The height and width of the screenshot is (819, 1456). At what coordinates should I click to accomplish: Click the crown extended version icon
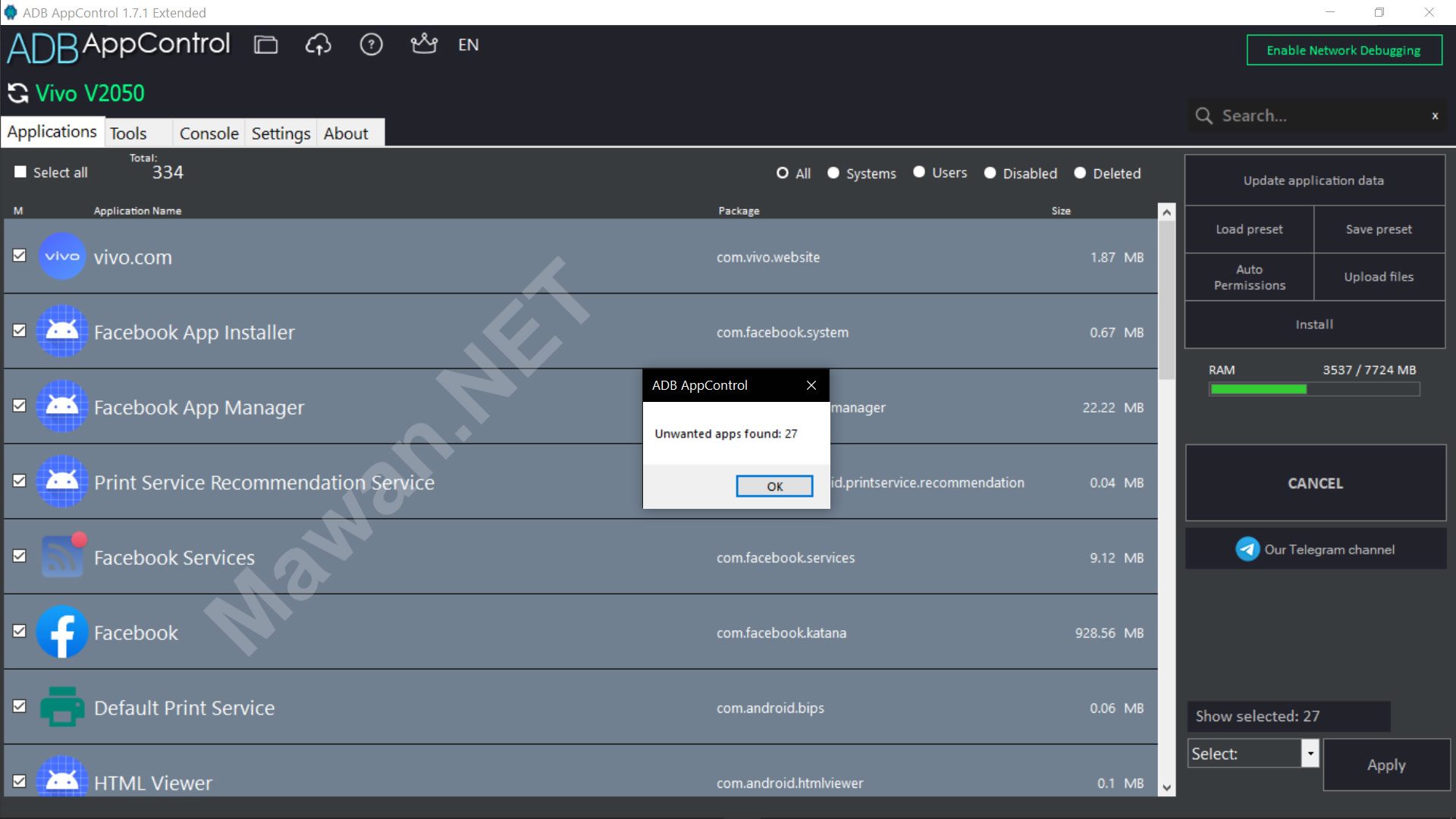click(x=424, y=44)
